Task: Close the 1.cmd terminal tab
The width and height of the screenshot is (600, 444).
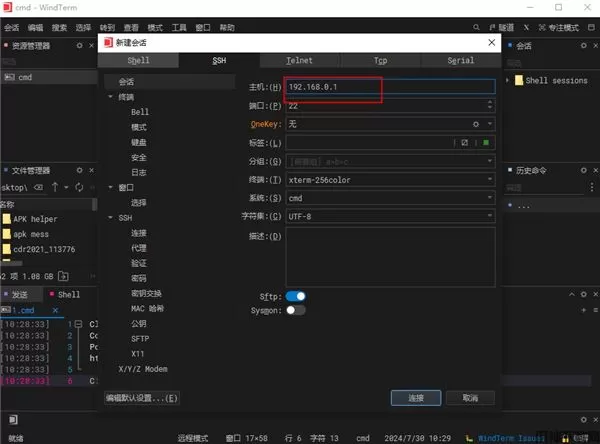Action: 55,310
